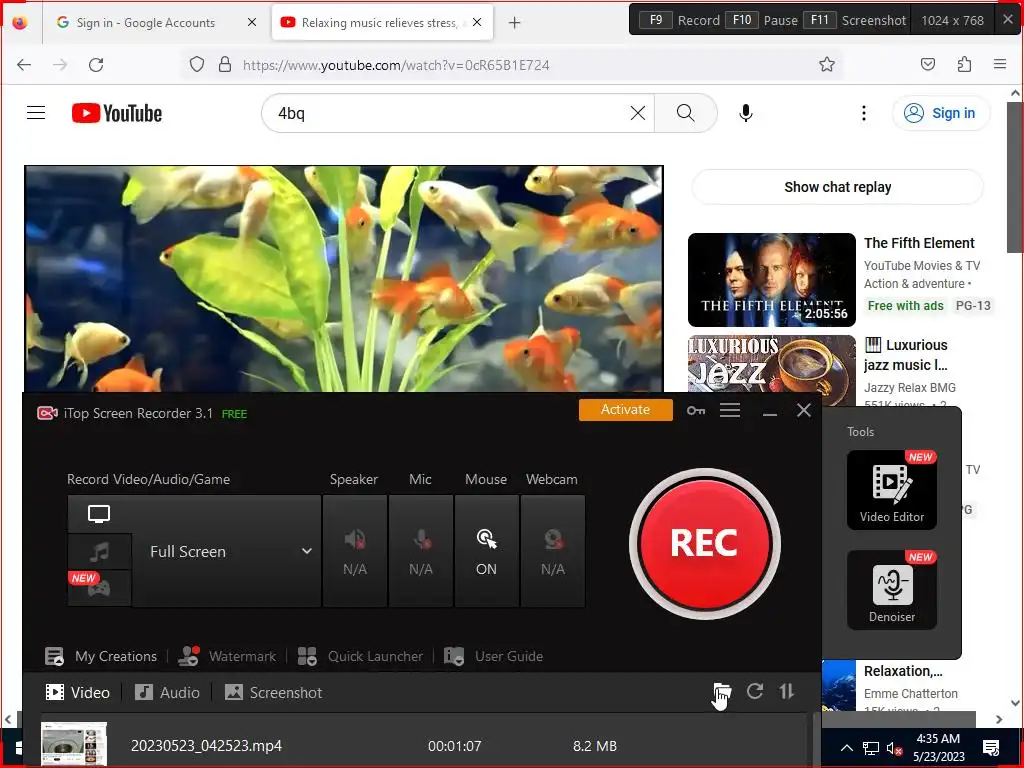1024x768 pixels.
Task: Select game recording mode gamepad icon
Action: pos(99,588)
